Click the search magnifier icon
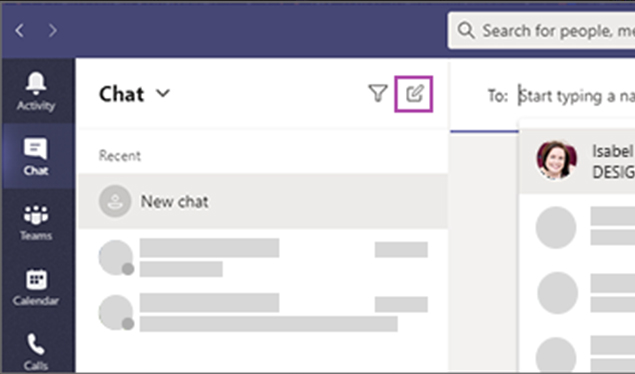The height and width of the screenshot is (374, 635). 466,30
